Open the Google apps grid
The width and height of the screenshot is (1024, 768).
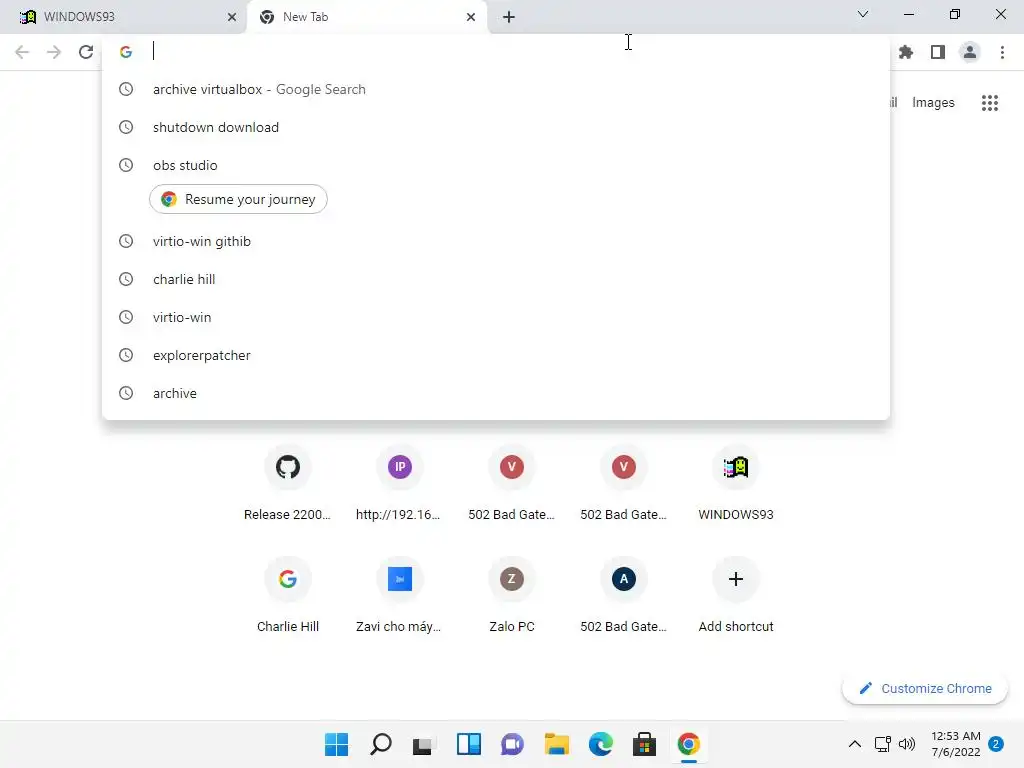(x=989, y=103)
